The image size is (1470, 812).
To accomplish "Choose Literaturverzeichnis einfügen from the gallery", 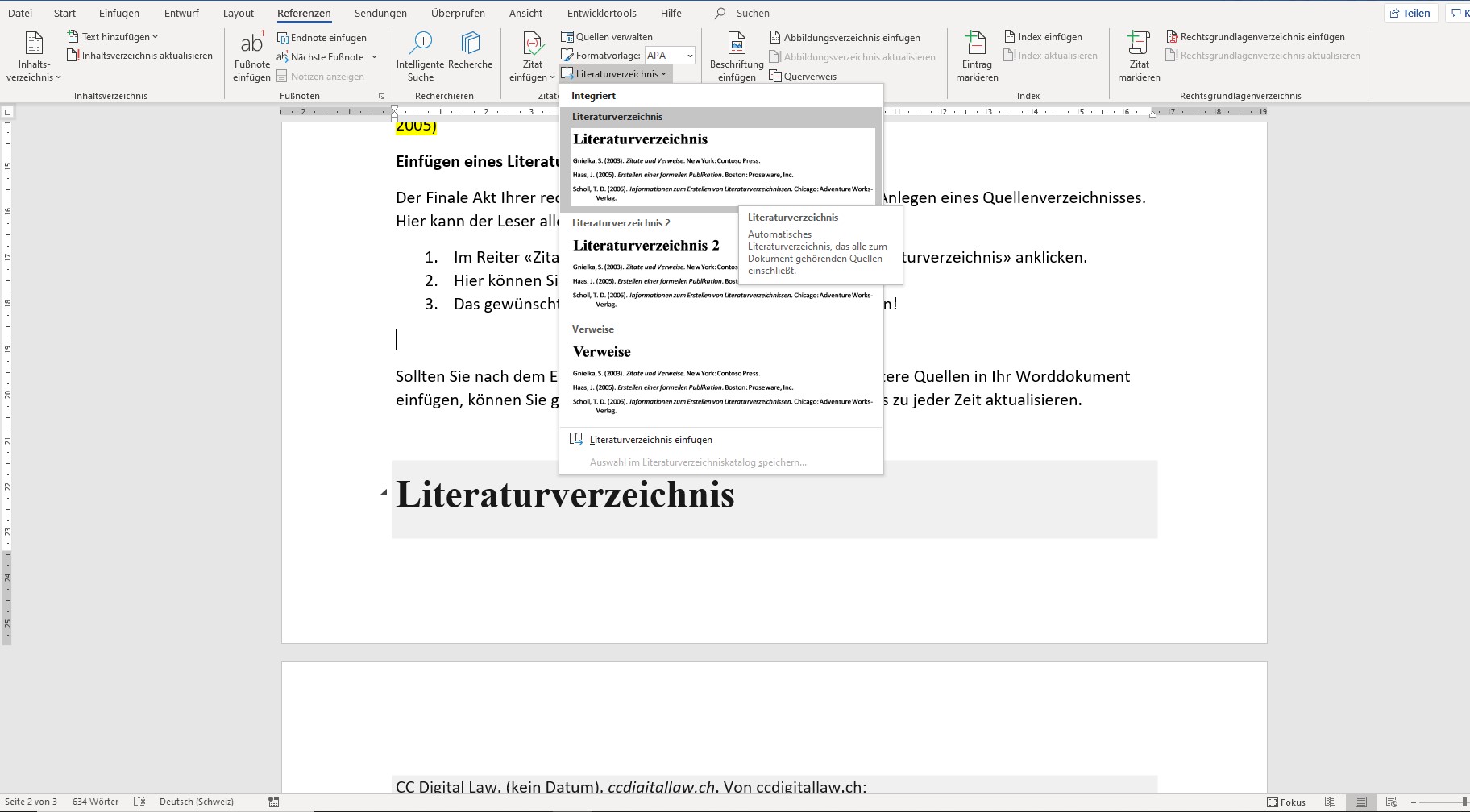I will (x=650, y=439).
